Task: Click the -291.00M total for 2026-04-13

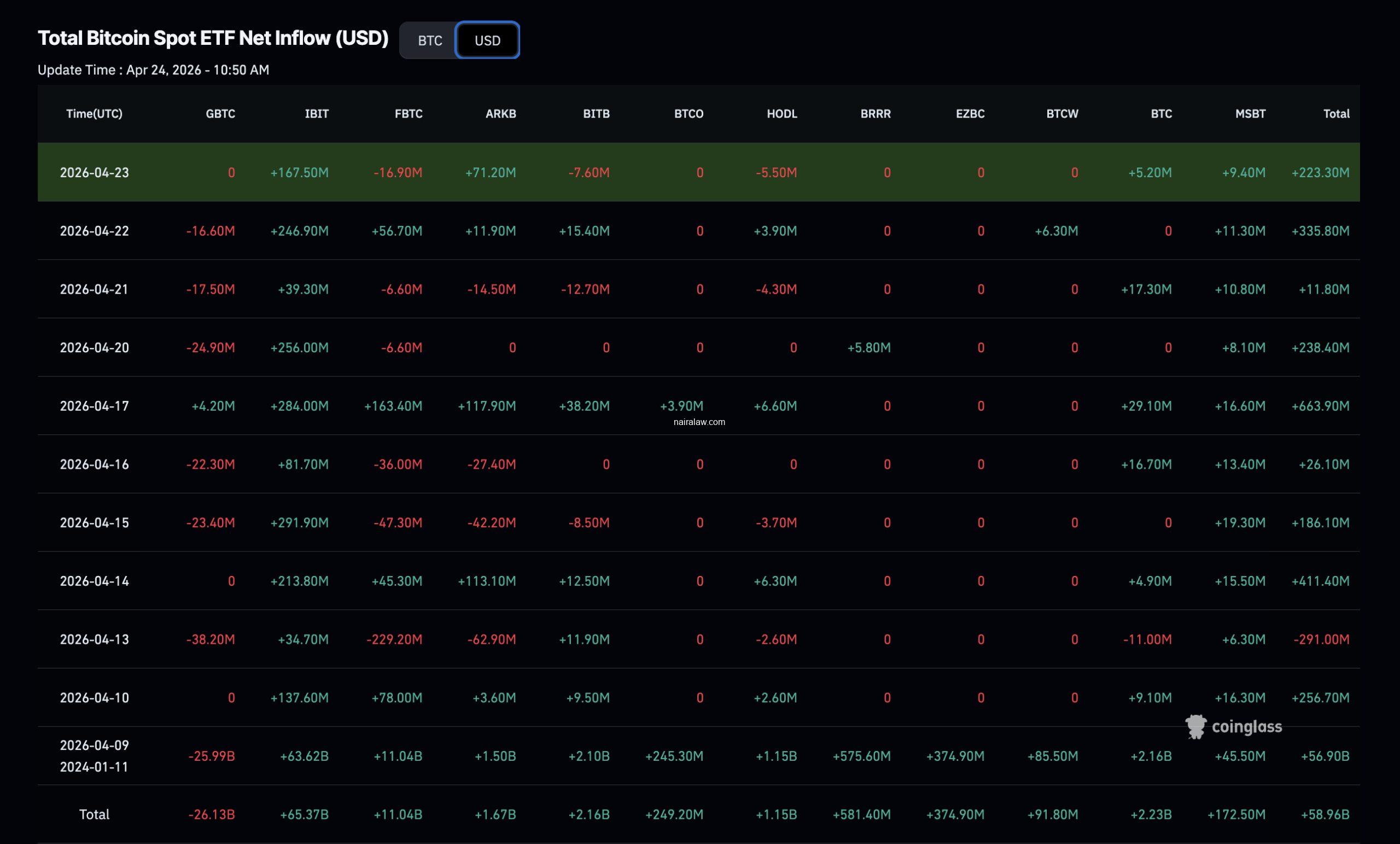Action: (x=1321, y=639)
